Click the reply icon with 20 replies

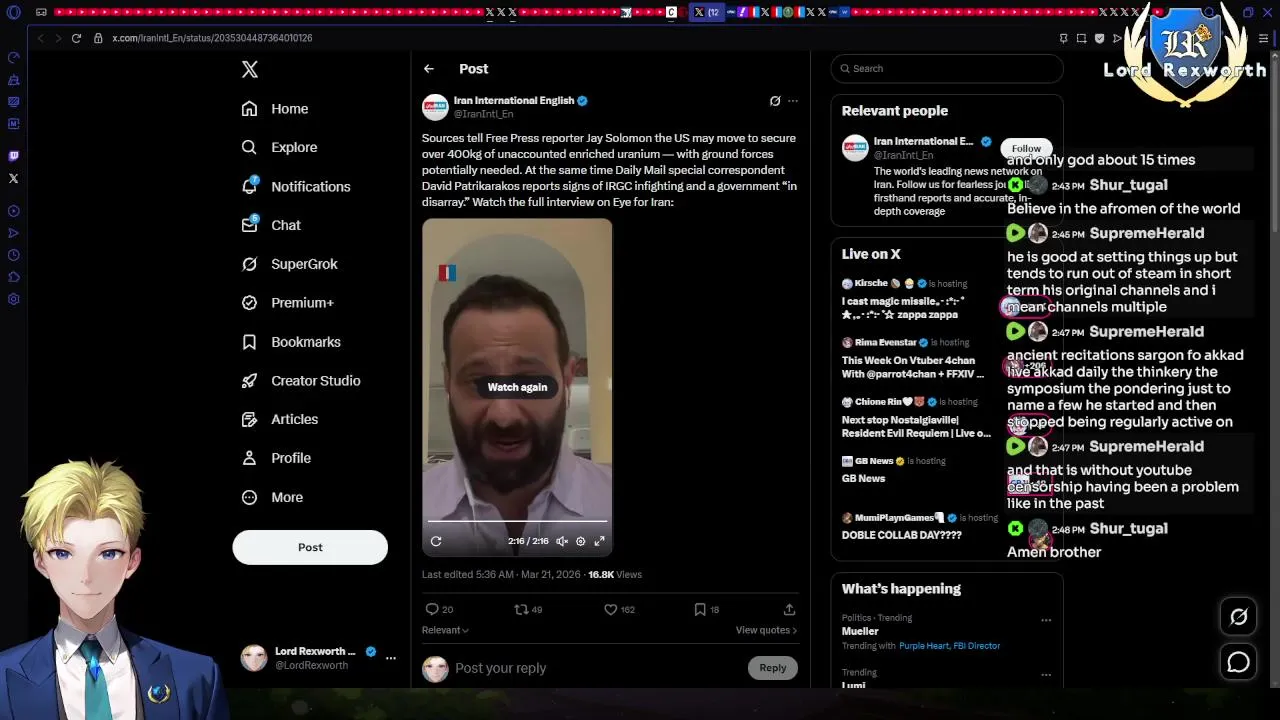click(440, 609)
